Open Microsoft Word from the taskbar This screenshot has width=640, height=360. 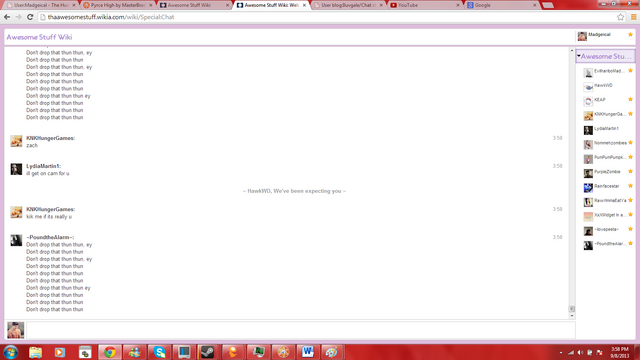307,352
